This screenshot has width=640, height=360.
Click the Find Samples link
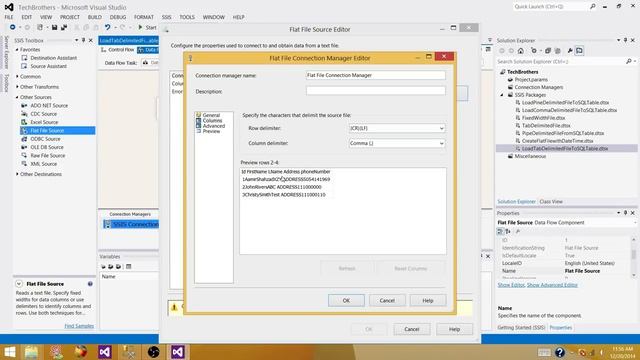tap(79, 326)
